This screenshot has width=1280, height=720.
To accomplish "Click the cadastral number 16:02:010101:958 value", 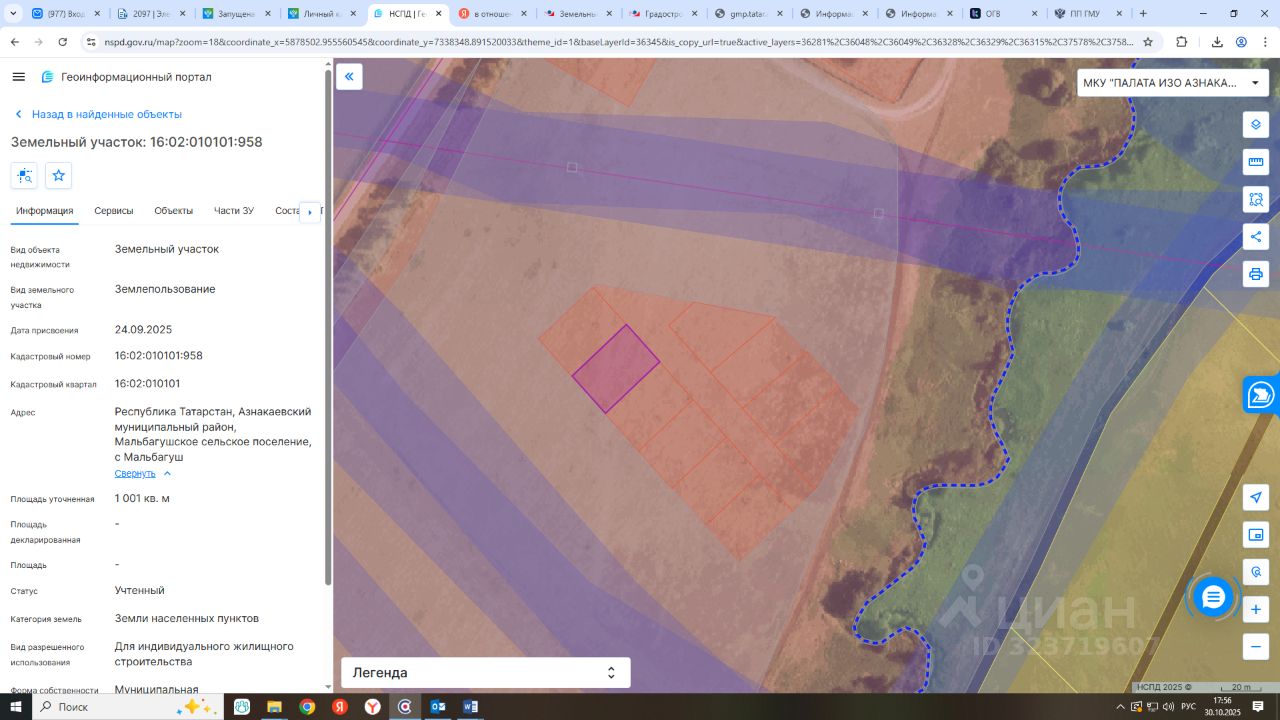I will 159,356.
